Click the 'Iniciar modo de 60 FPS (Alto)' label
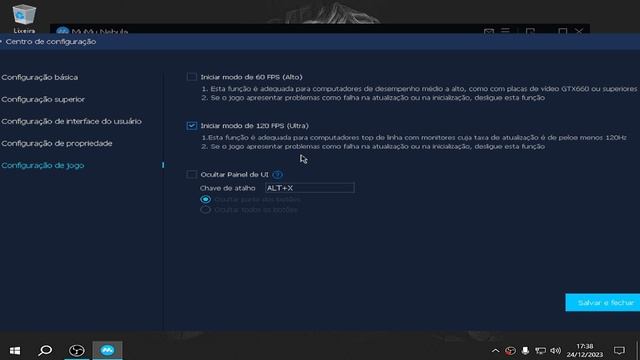Screen dimensions: 640x360 tap(251, 77)
